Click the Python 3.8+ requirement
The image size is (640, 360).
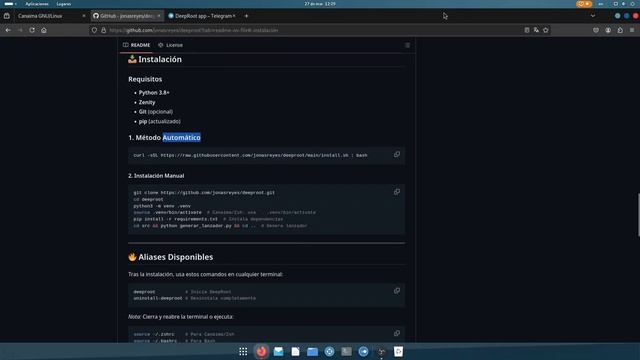(154, 93)
